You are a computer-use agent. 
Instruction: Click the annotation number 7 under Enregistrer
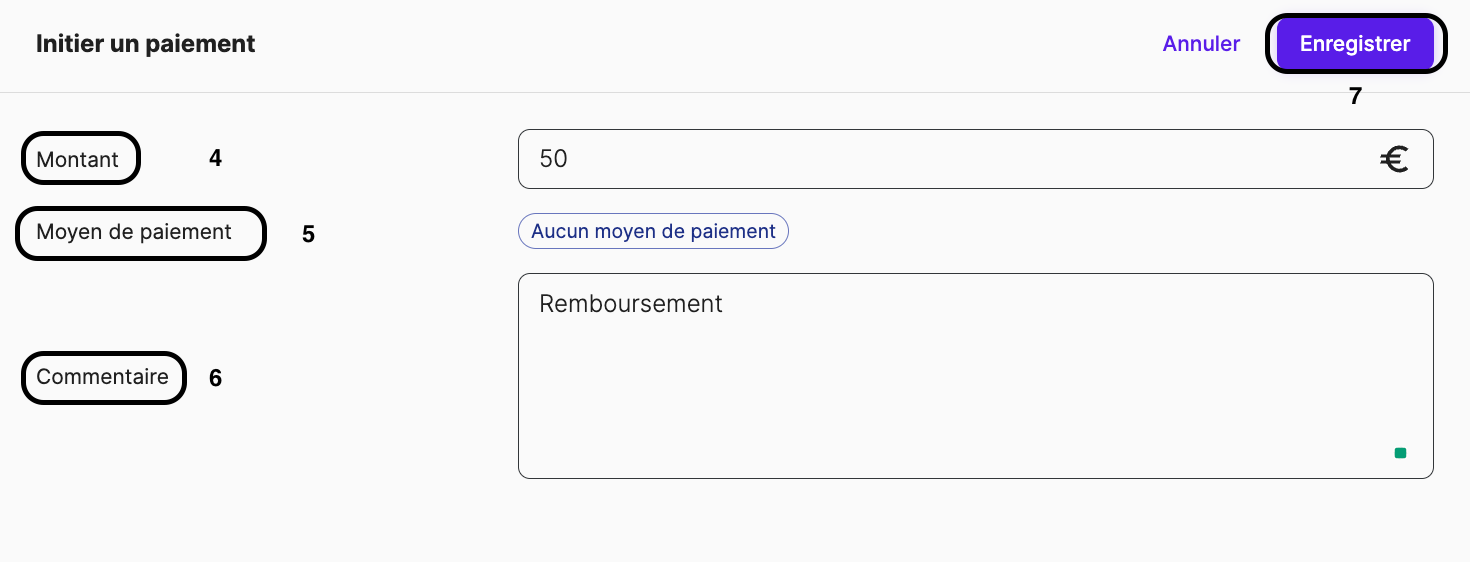[x=1355, y=96]
